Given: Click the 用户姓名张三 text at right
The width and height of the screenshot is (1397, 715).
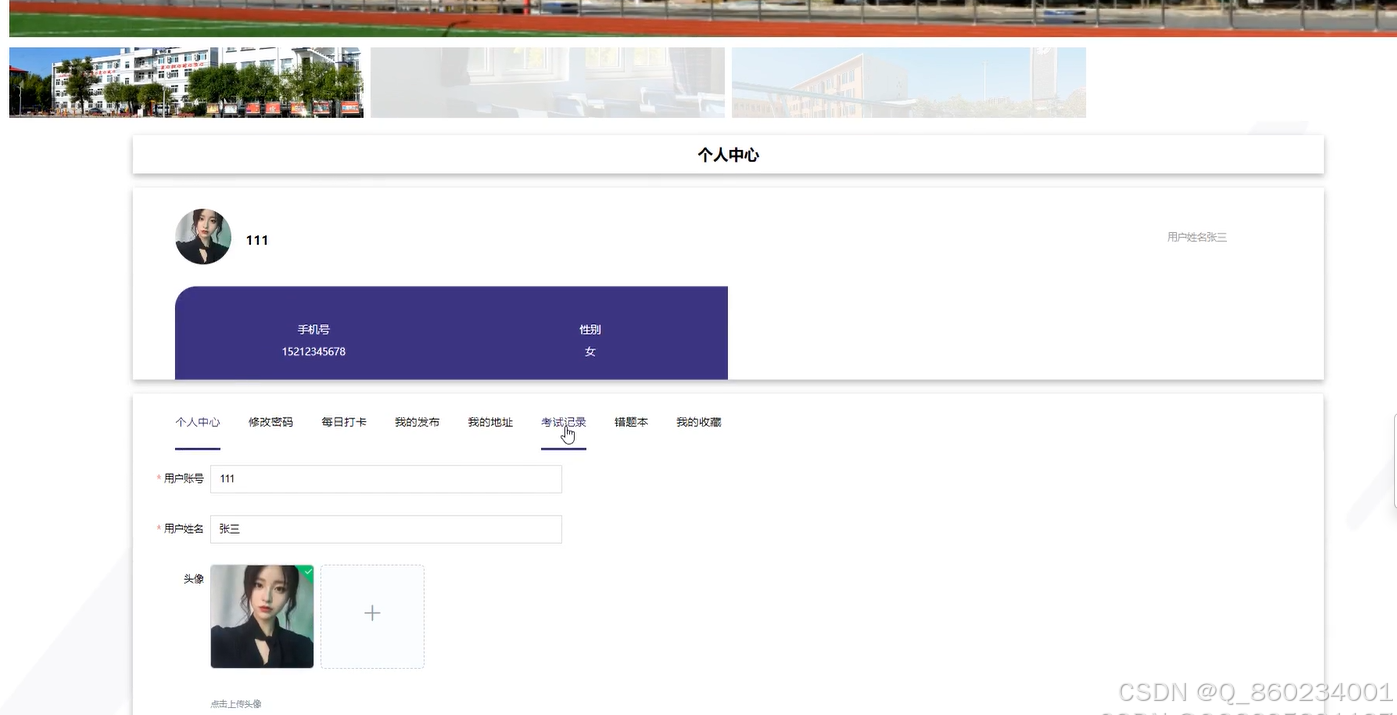Looking at the screenshot, I should pos(1196,237).
